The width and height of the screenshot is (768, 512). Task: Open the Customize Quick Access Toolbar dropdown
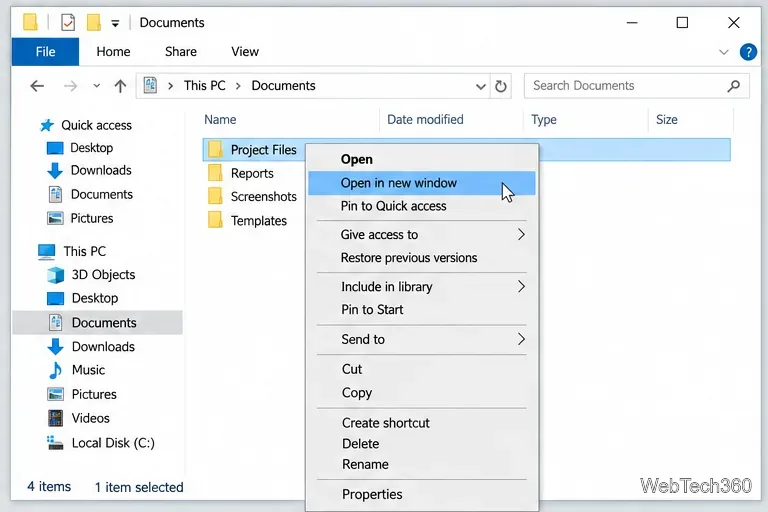click(115, 23)
